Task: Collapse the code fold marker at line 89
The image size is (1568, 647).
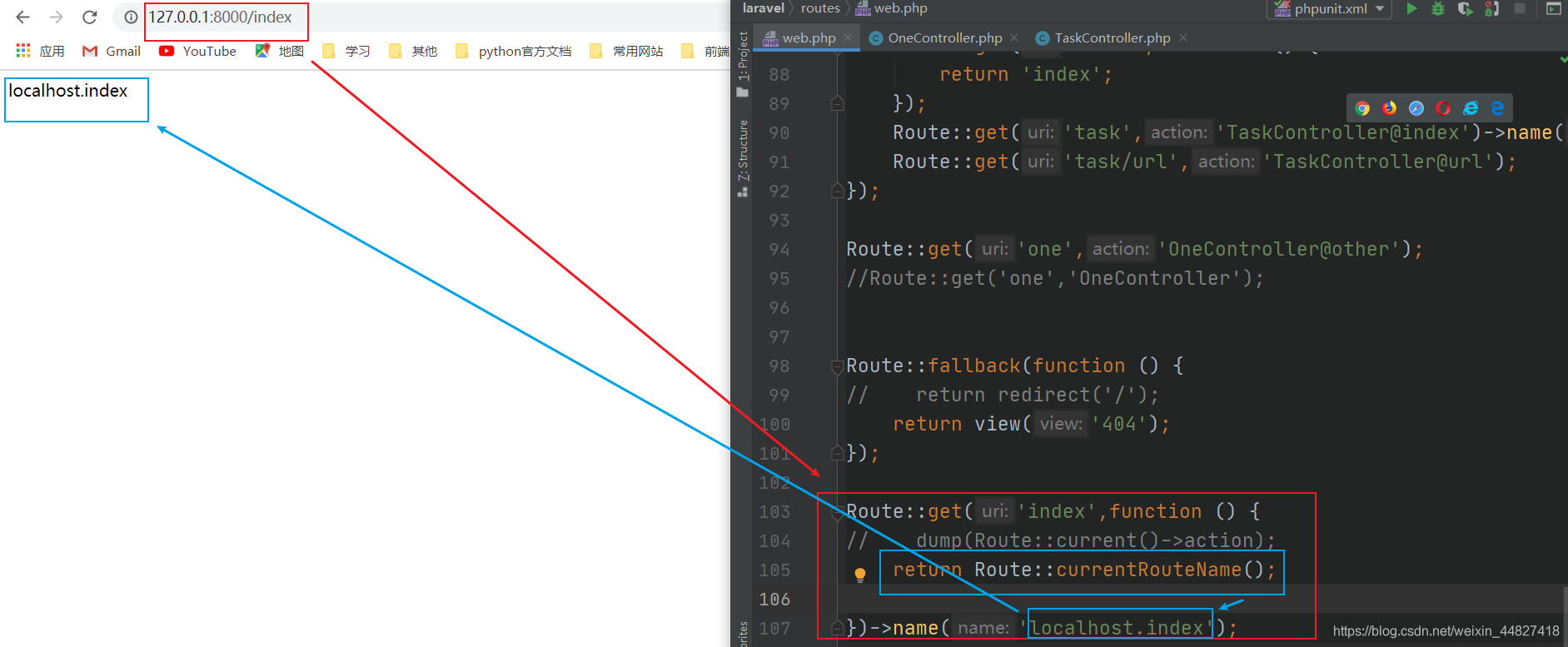Action: click(x=838, y=103)
